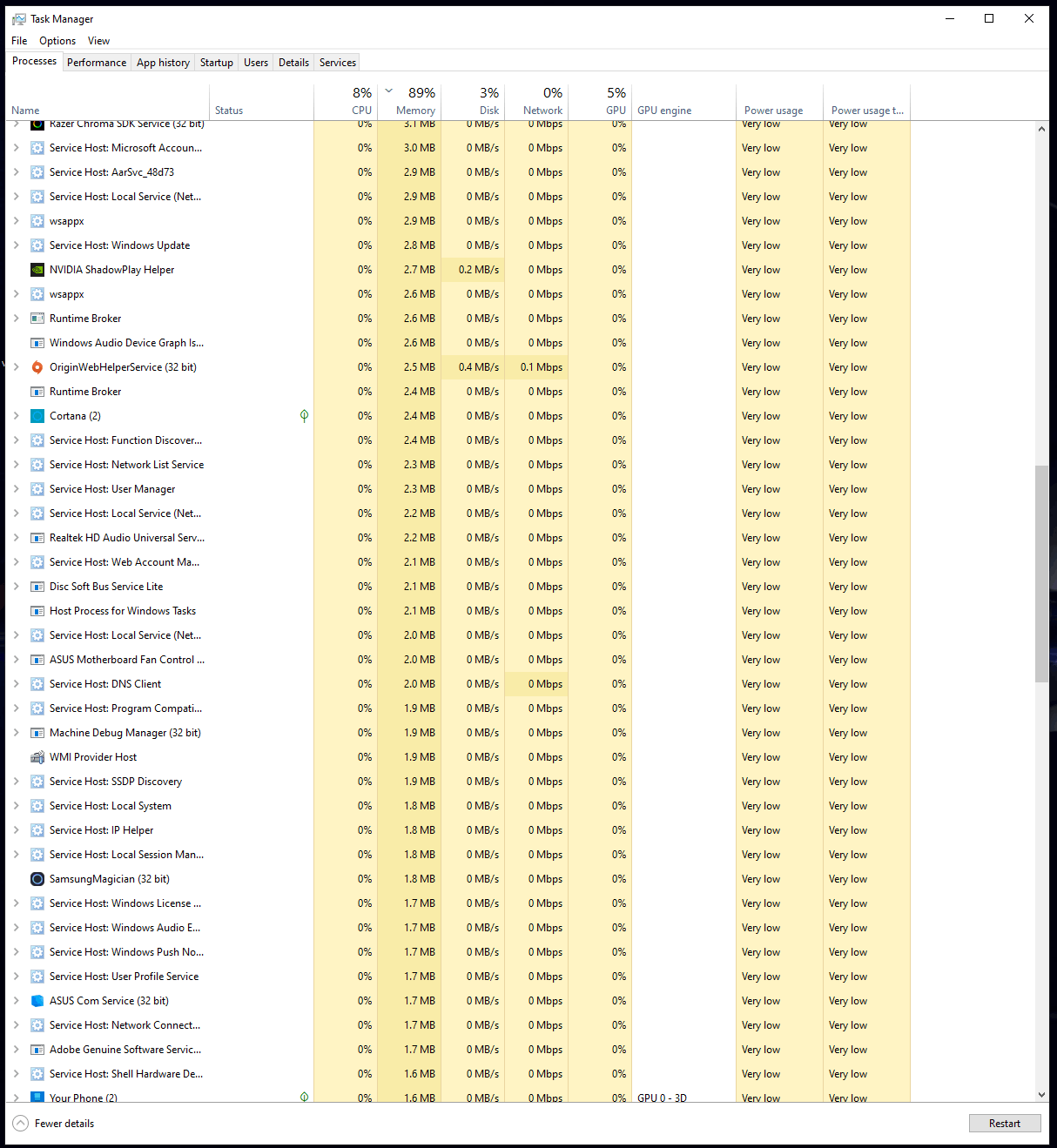Switch to the Users tab
Screen dimensions: 1057x1148
tap(256, 63)
